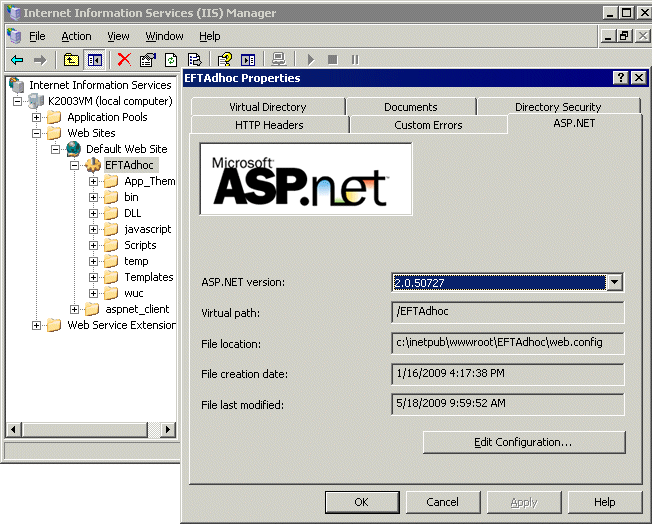Click the tree pane scroll right arrow

pyautogui.click(x=168, y=429)
